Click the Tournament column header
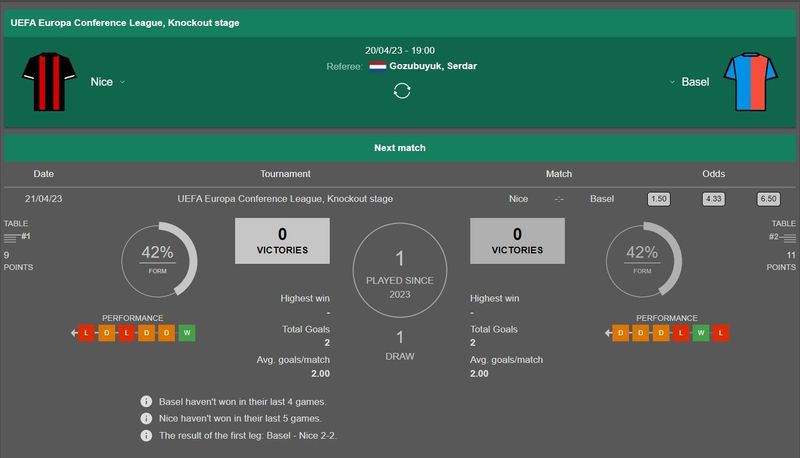The width and height of the screenshot is (800, 458). pos(285,174)
